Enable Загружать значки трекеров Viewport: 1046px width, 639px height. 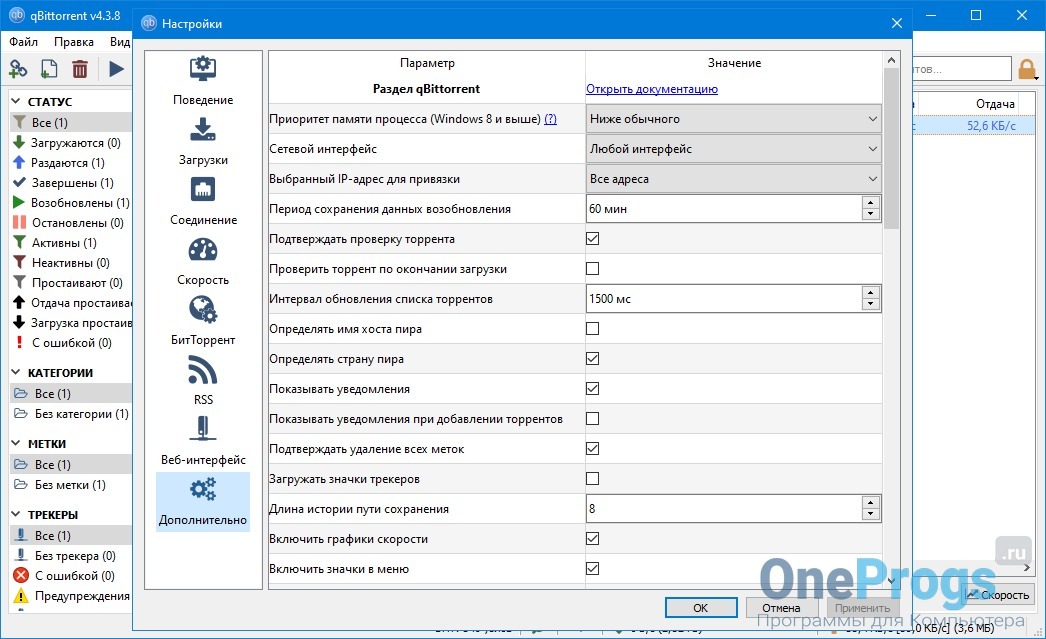tap(592, 478)
